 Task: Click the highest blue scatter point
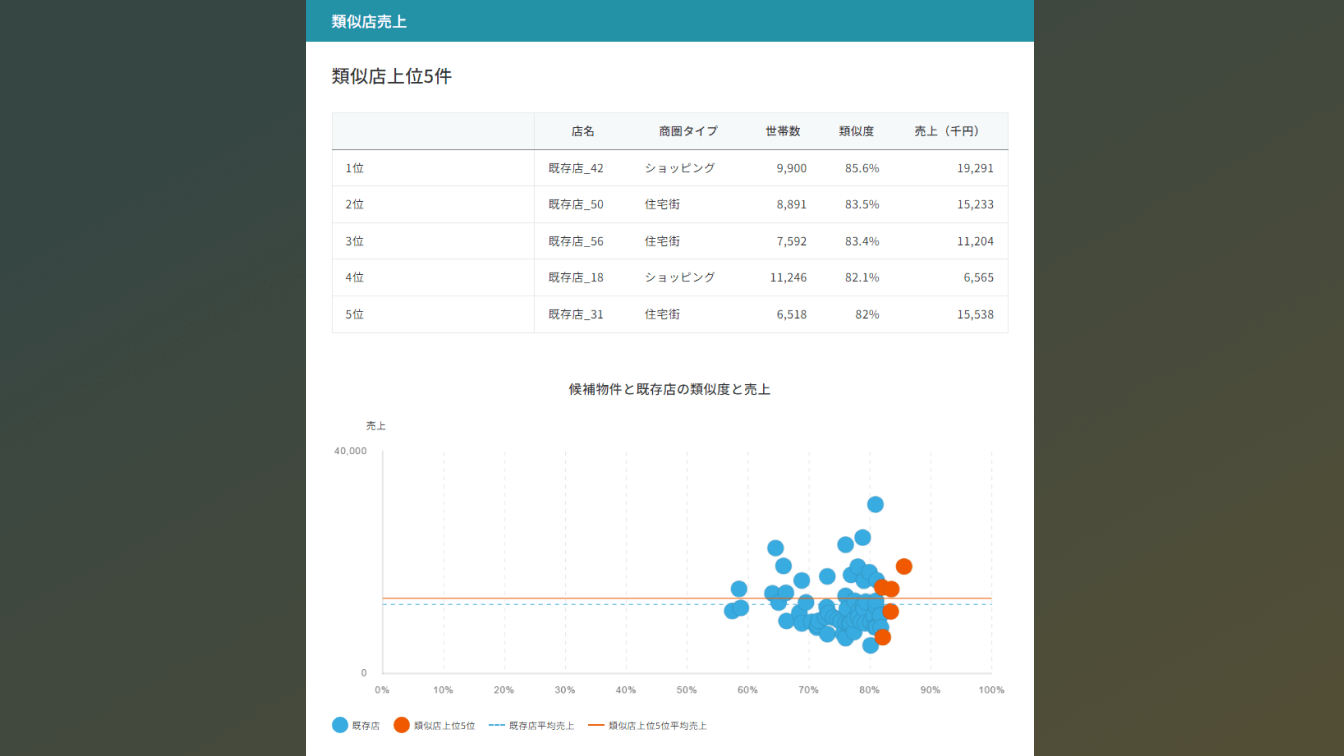pyautogui.click(x=875, y=504)
